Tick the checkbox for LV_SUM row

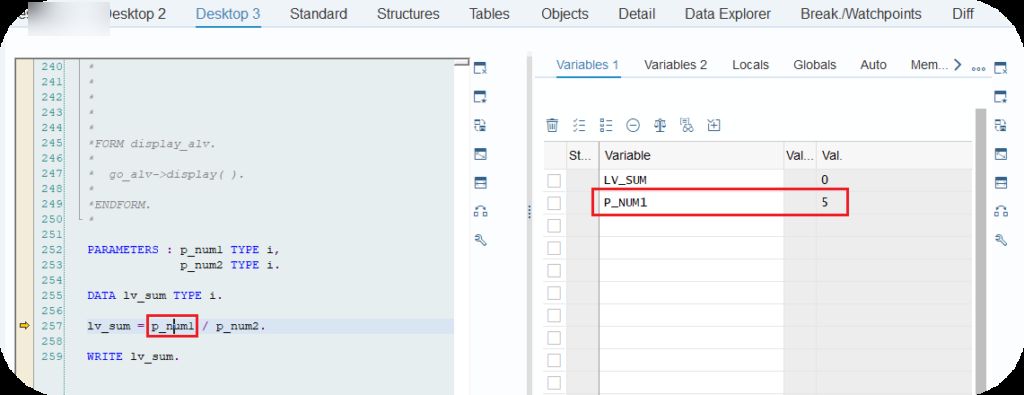pos(554,181)
